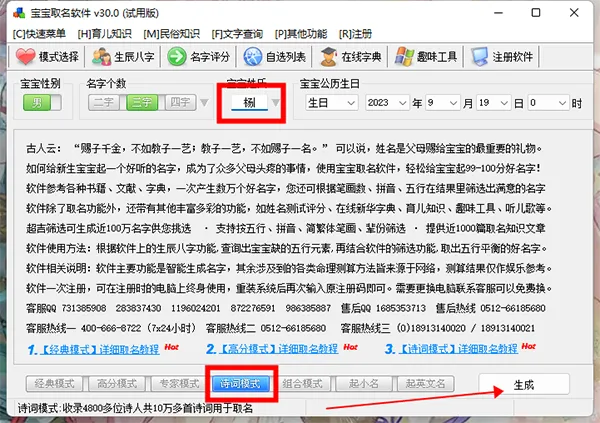Click app logo icon in title bar
This screenshot has width=600, height=423.
[x=19, y=13]
